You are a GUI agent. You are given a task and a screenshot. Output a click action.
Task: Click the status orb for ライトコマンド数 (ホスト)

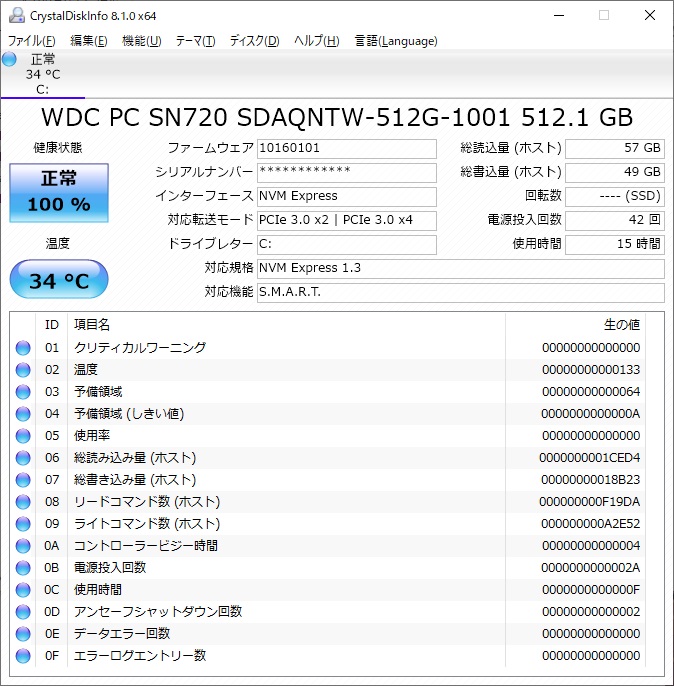23,524
